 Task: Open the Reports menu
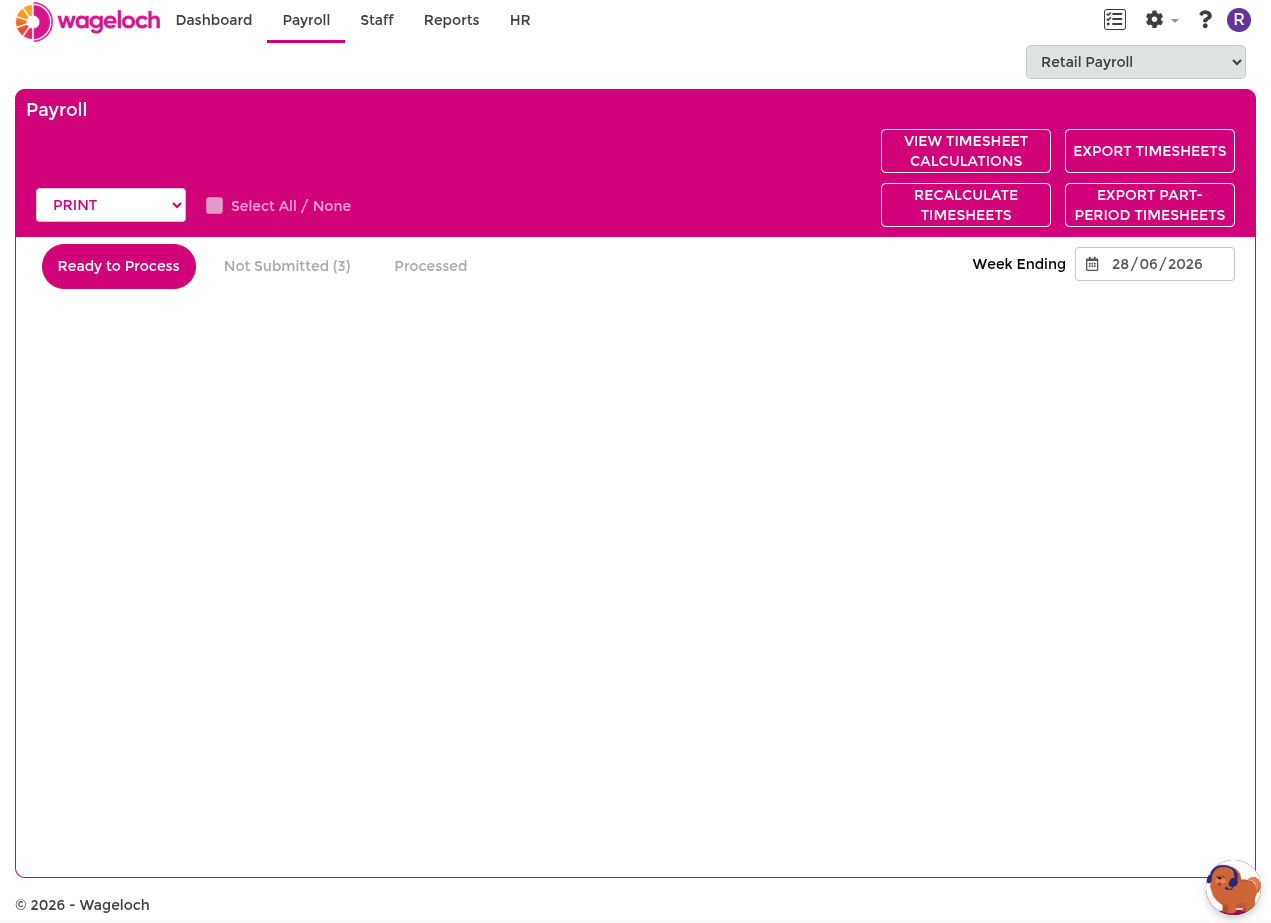point(451,20)
